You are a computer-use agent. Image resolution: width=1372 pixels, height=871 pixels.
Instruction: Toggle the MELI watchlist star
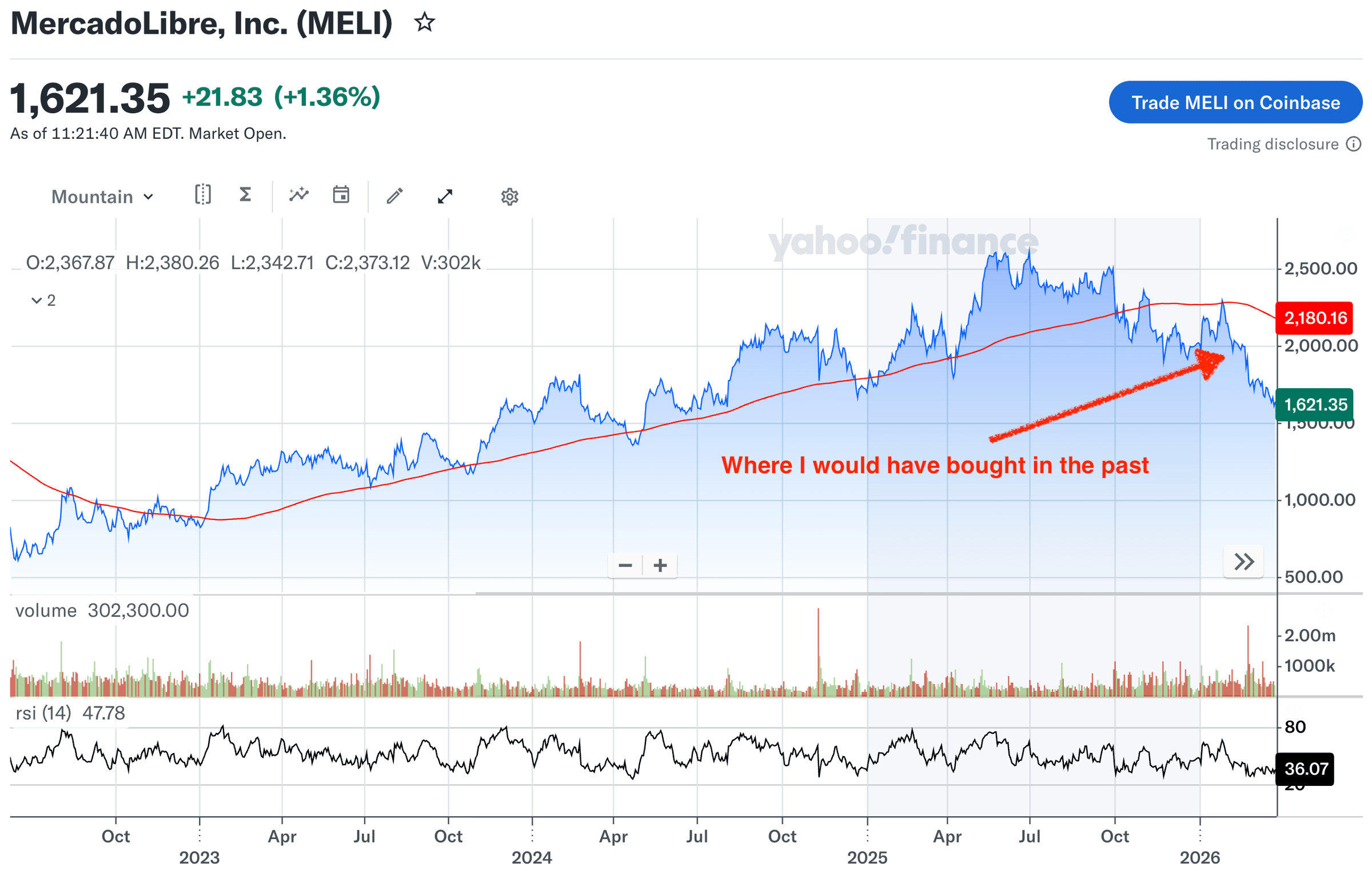pos(424,23)
